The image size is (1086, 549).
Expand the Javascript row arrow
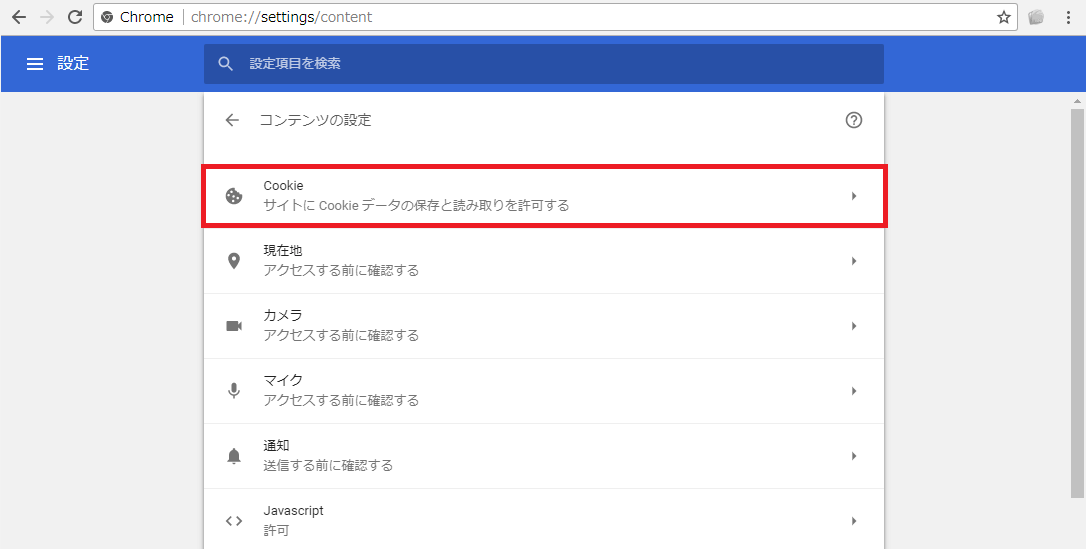[x=854, y=521]
